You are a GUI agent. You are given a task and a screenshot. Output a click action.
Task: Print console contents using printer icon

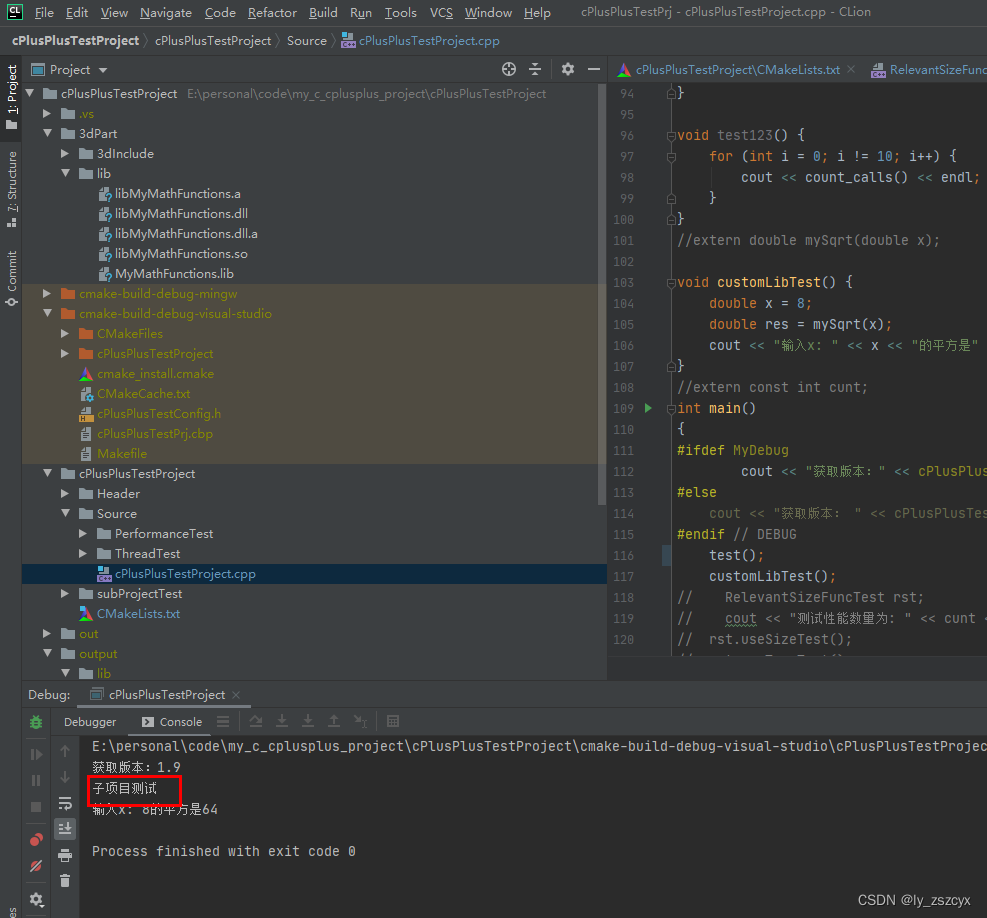point(65,854)
